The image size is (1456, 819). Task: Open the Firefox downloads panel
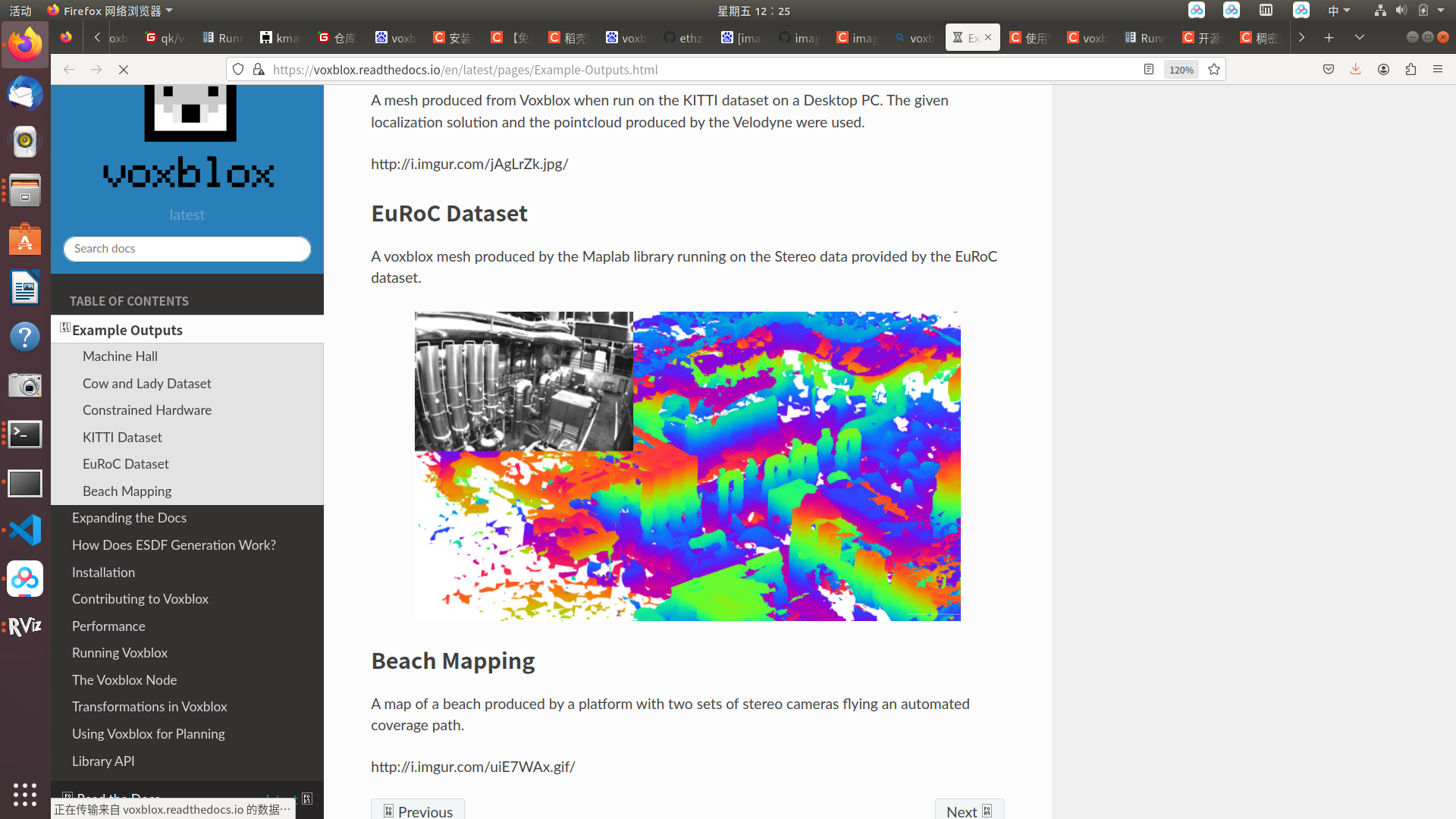pyautogui.click(x=1355, y=70)
